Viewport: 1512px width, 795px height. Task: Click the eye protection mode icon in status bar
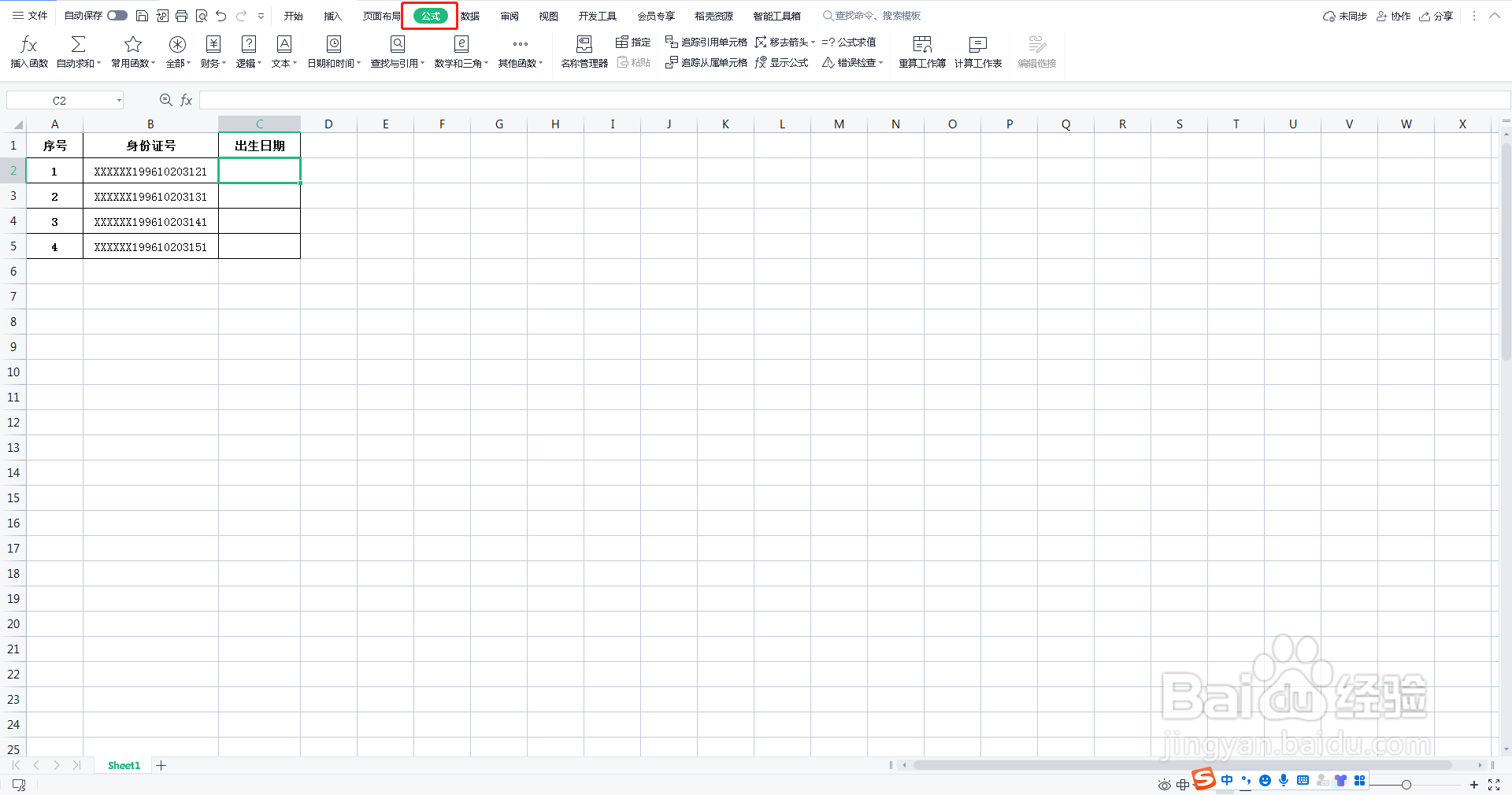[x=1165, y=785]
